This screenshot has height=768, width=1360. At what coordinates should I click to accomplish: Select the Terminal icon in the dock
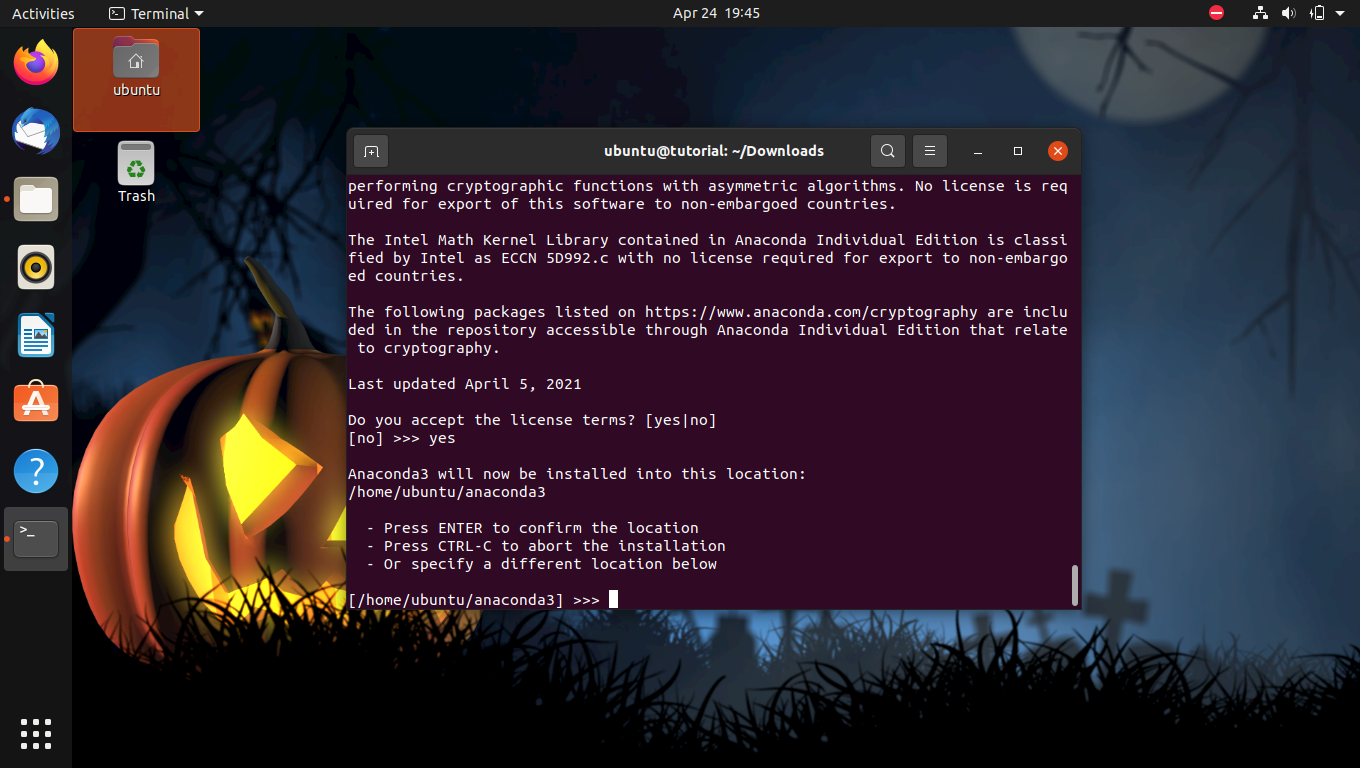tap(36, 539)
